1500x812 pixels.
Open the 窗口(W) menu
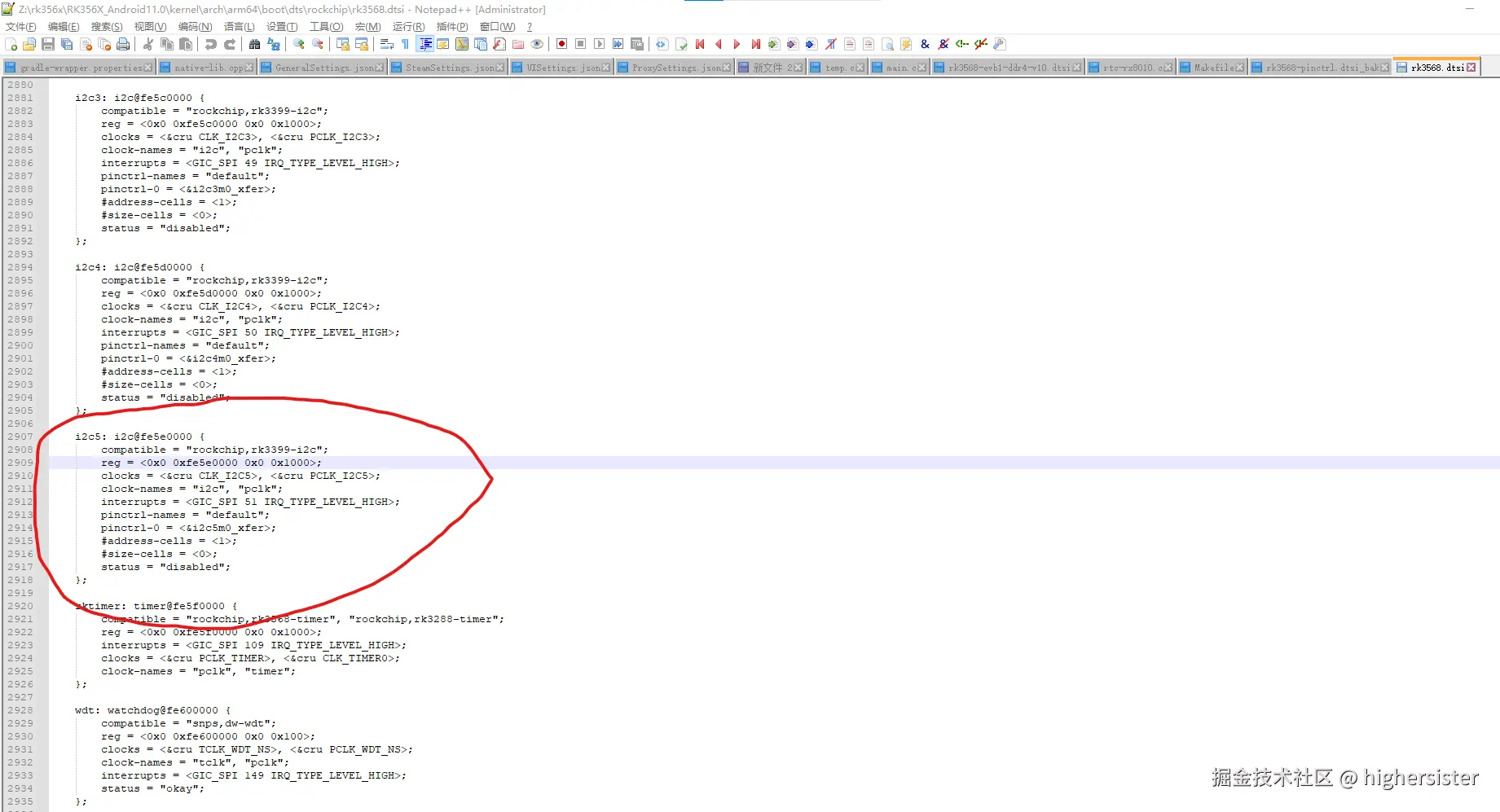point(497,27)
